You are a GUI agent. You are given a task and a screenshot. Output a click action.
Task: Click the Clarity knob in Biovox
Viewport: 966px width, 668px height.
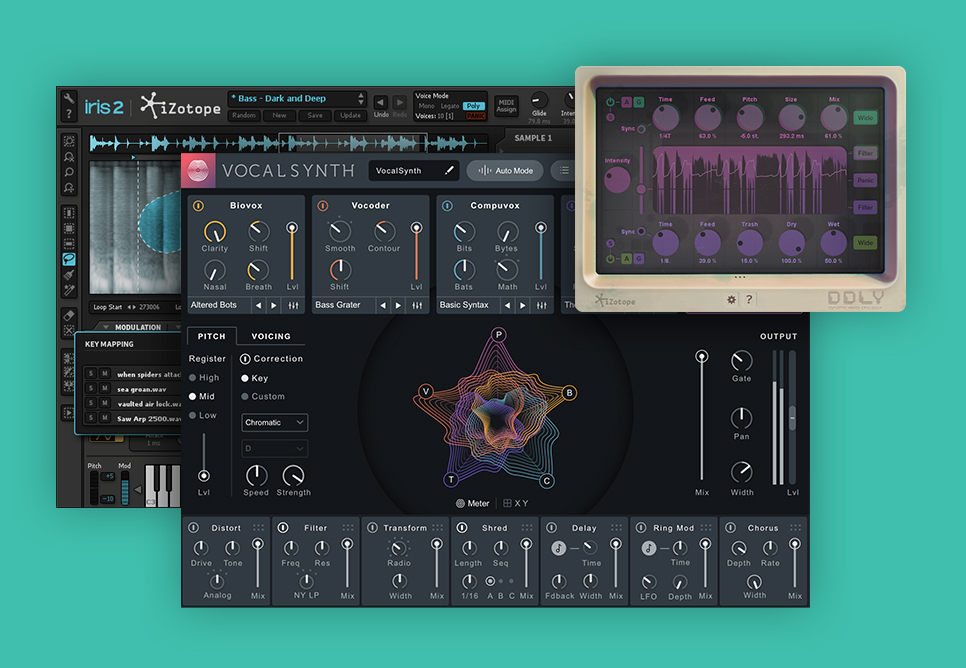point(214,232)
